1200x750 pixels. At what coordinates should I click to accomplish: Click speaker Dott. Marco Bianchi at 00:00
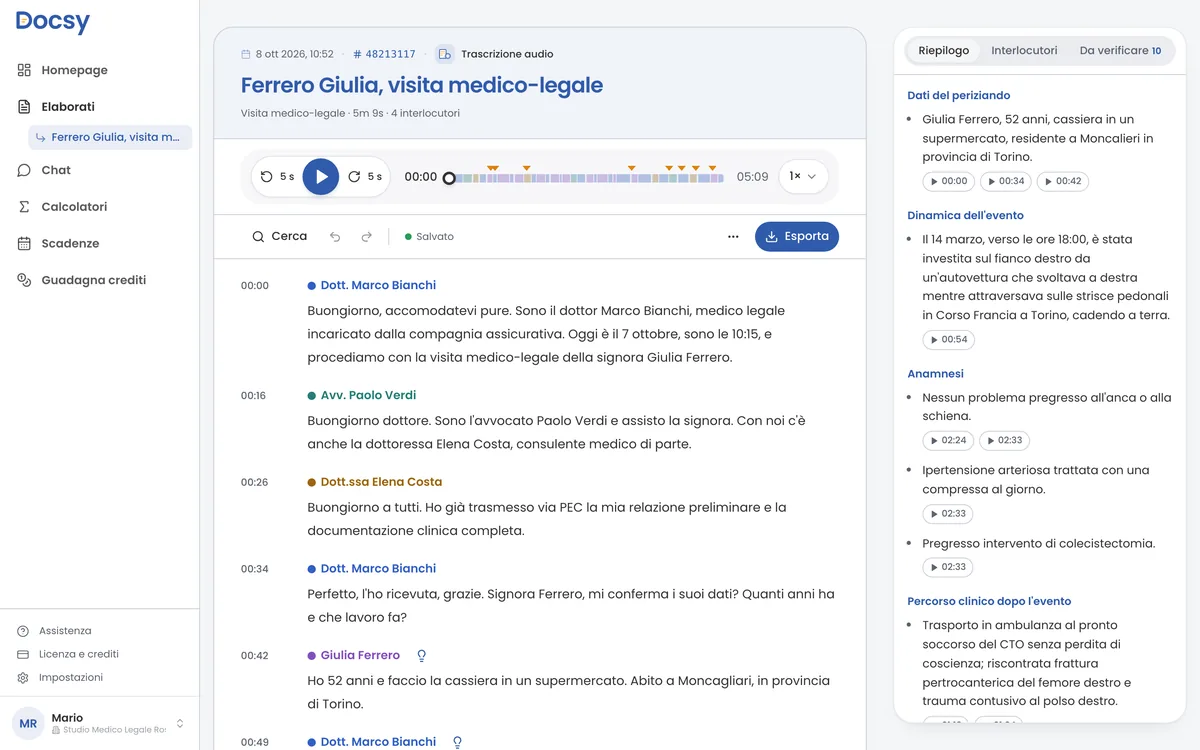[378, 285]
